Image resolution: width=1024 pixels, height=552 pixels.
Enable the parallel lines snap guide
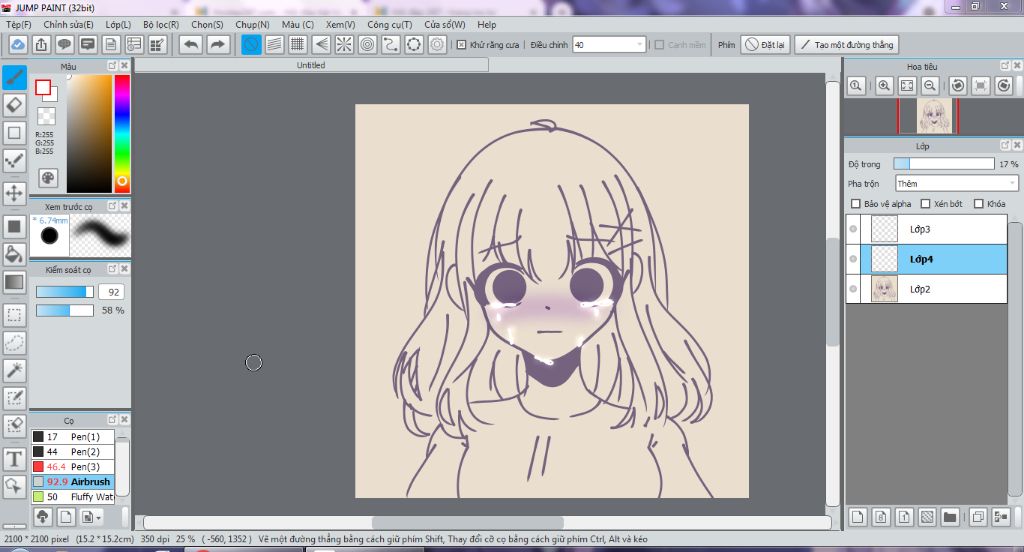click(x=274, y=44)
